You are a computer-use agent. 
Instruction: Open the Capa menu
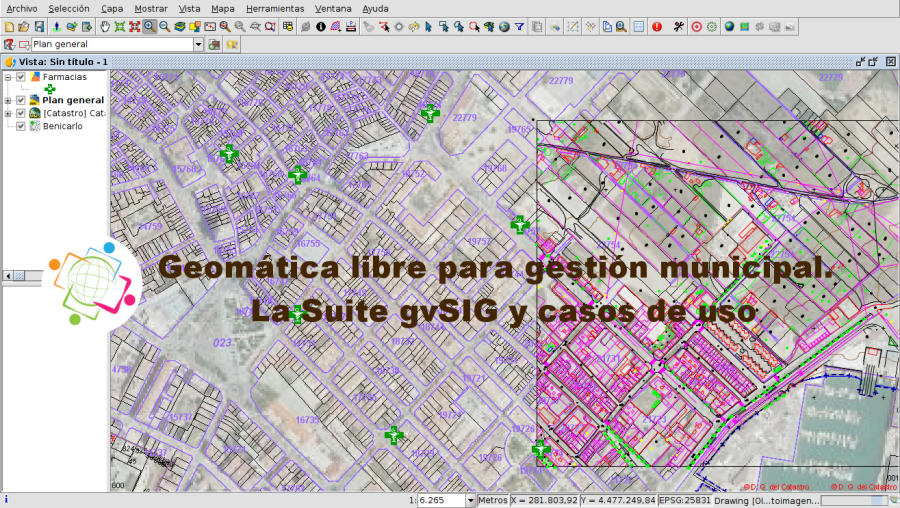pyautogui.click(x=112, y=8)
